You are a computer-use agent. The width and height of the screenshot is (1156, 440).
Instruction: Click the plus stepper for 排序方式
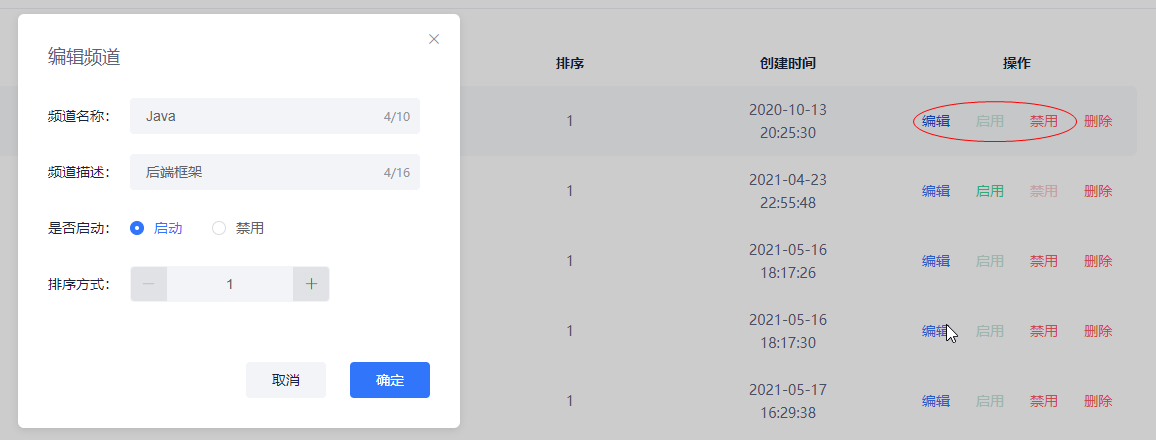point(311,284)
